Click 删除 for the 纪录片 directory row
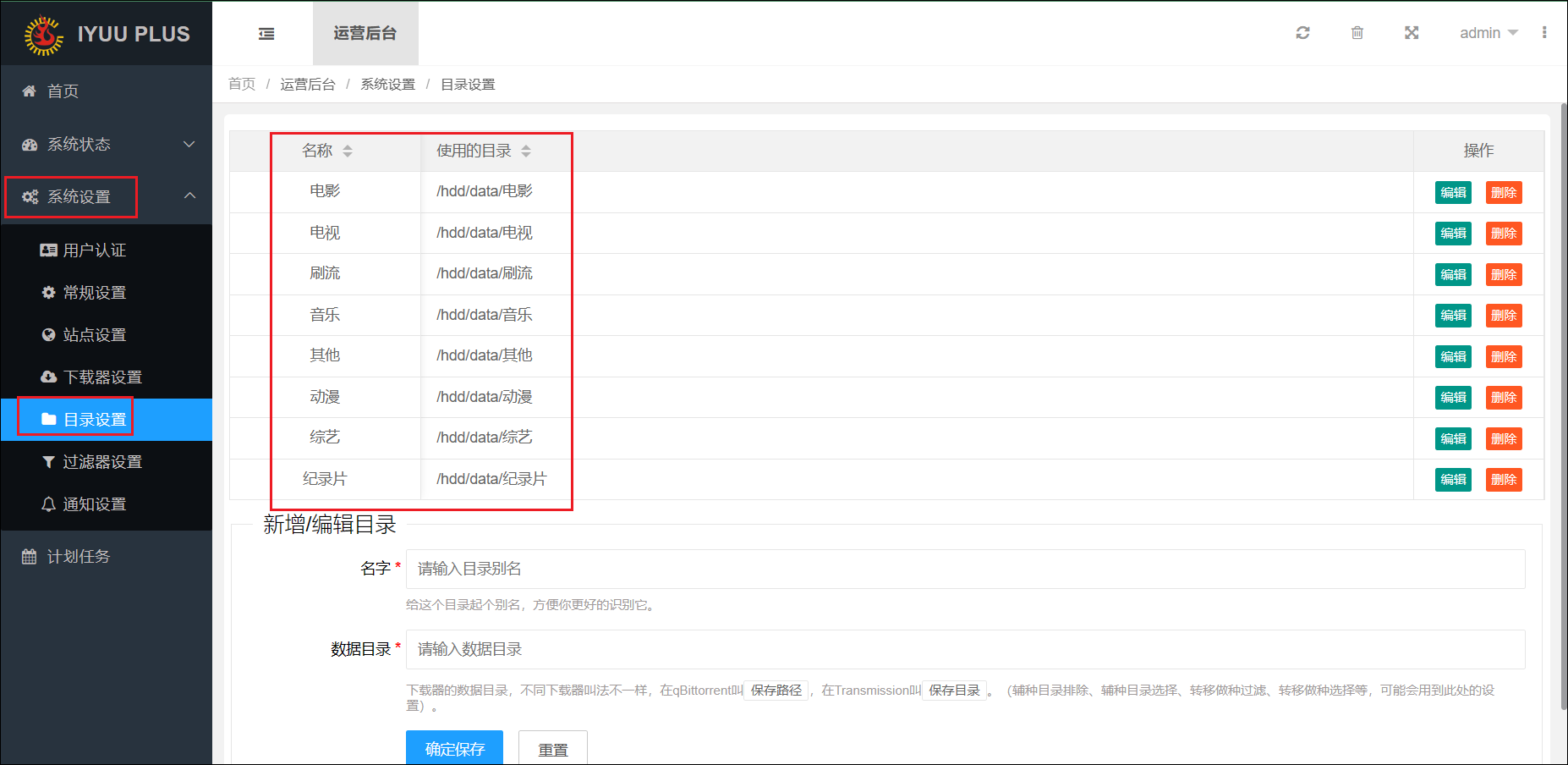The image size is (1568, 765). [1503, 480]
